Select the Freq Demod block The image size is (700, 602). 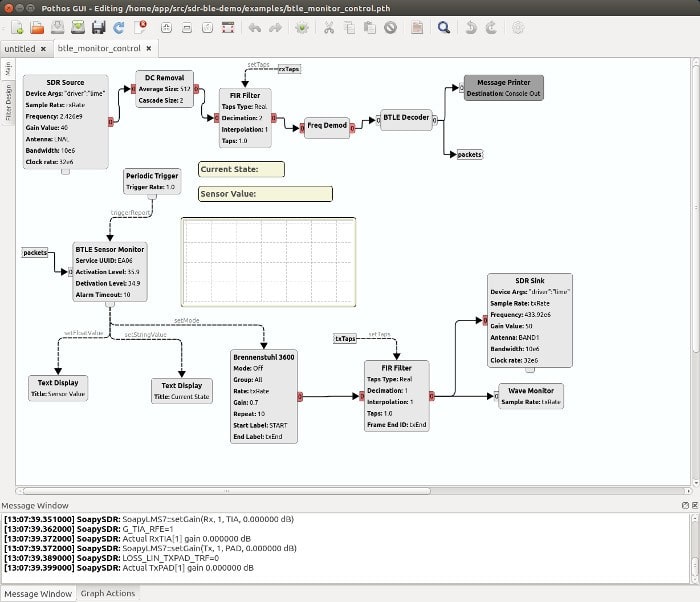pyautogui.click(x=327, y=127)
